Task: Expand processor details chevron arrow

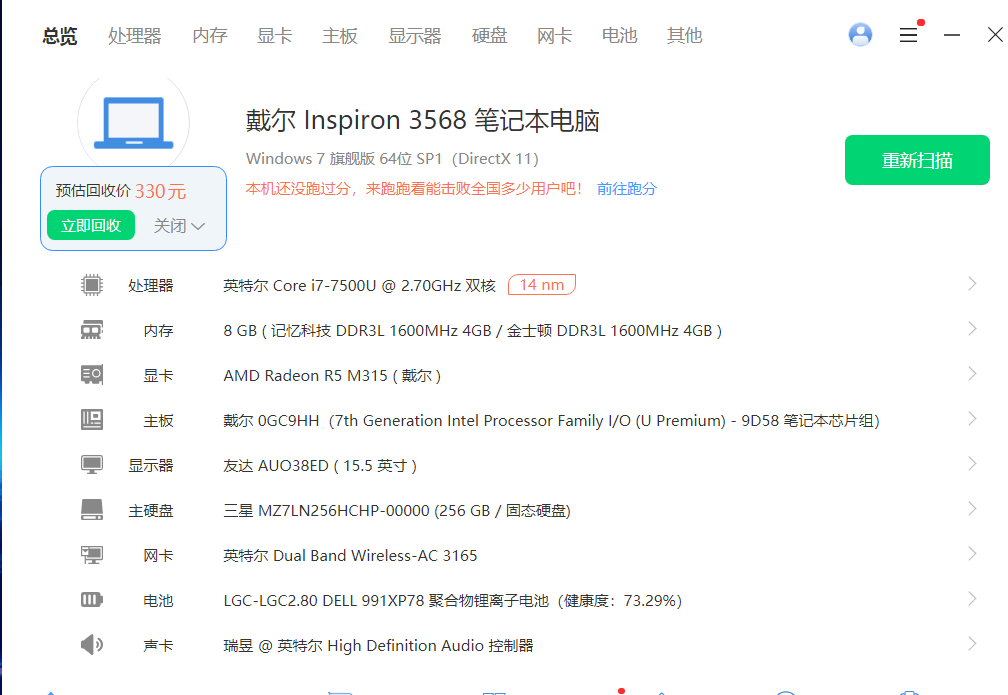Action: (x=972, y=285)
